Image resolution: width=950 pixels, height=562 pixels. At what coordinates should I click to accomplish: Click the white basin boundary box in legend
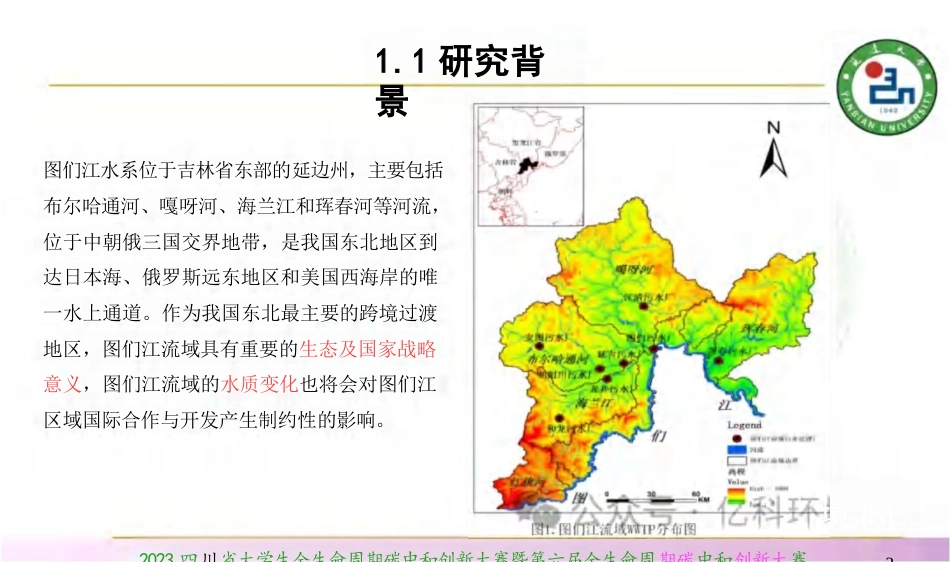736,461
